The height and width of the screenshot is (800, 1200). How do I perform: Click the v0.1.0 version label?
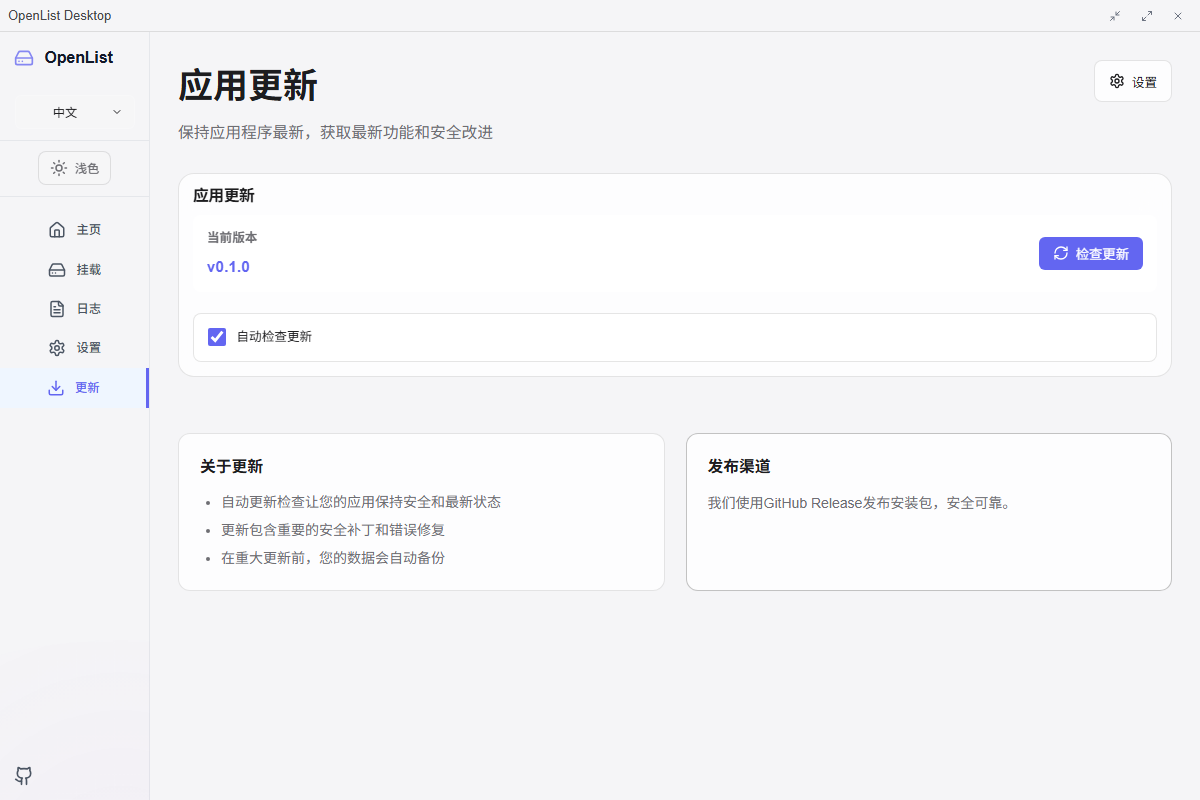click(x=228, y=266)
